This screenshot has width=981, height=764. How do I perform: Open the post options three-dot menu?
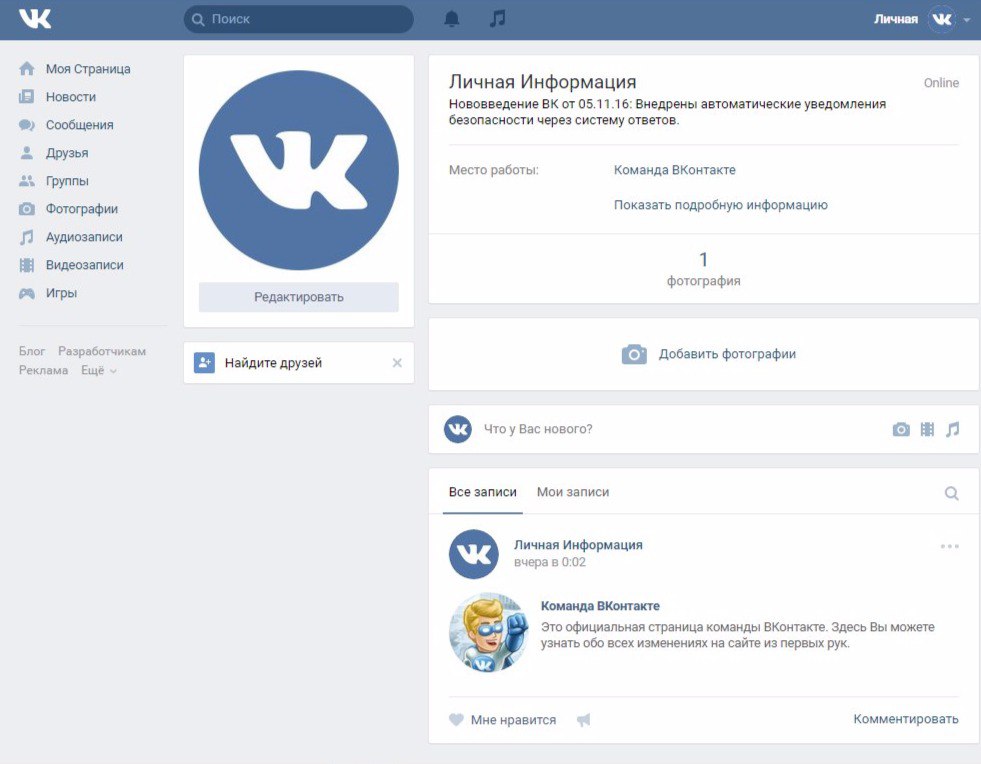click(x=950, y=546)
